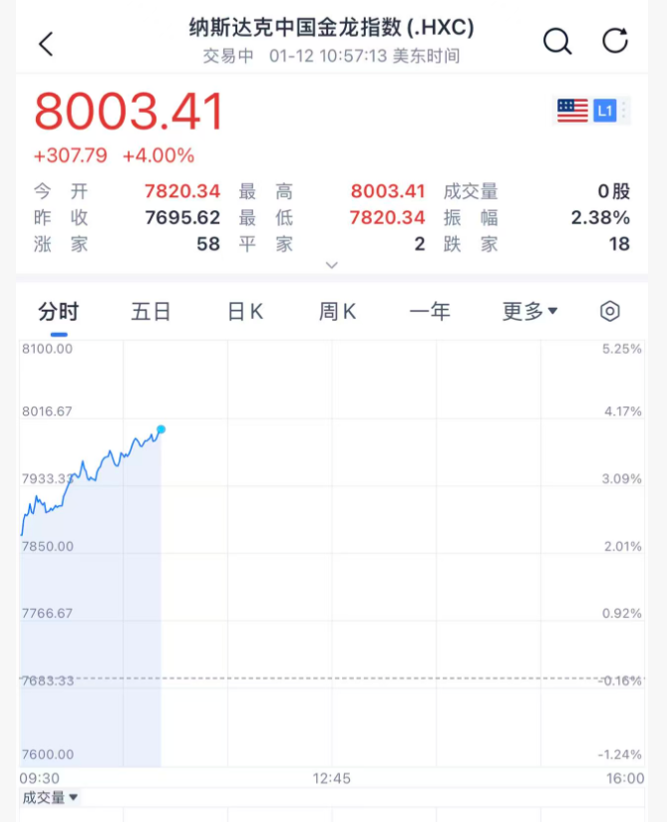Open the 成交量 indicator dropdown
667x822 pixels.
click(51, 797)
